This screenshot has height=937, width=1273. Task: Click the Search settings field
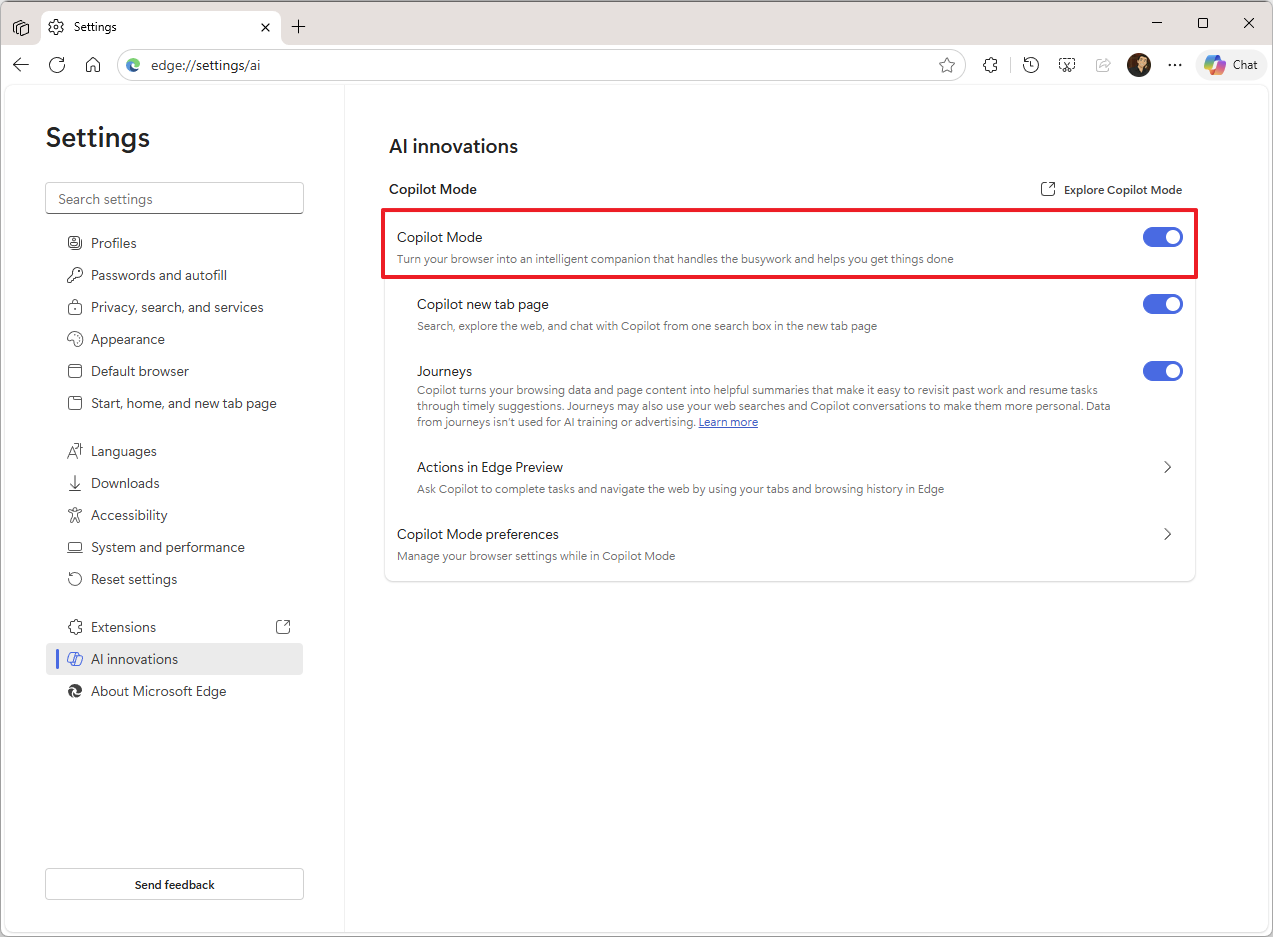coord(174,198)
